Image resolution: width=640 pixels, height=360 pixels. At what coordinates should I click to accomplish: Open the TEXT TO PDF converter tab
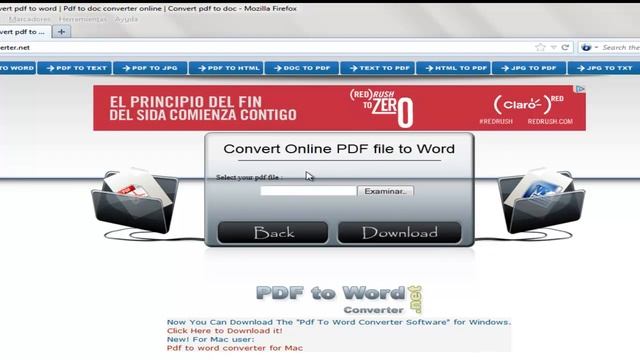pyautogui.click(x=378, y=68)
